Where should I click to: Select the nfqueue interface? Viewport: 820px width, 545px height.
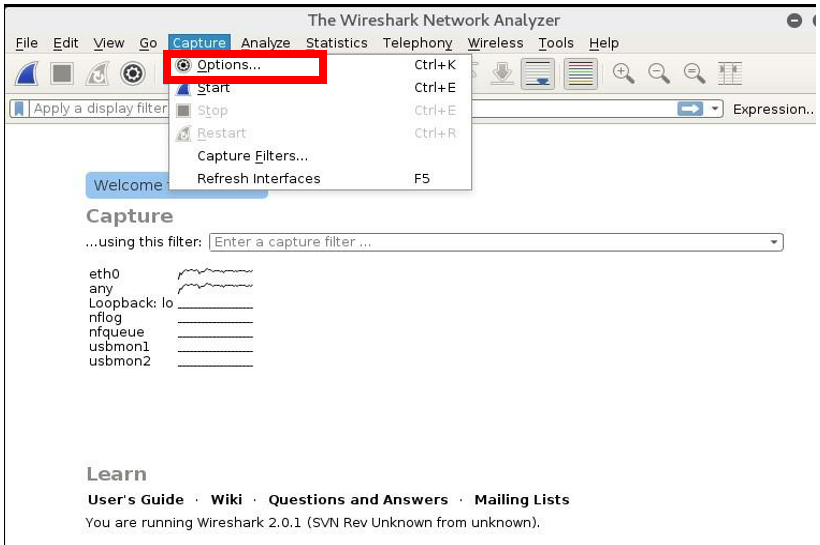pyautogui.click(x=116, y=332)
